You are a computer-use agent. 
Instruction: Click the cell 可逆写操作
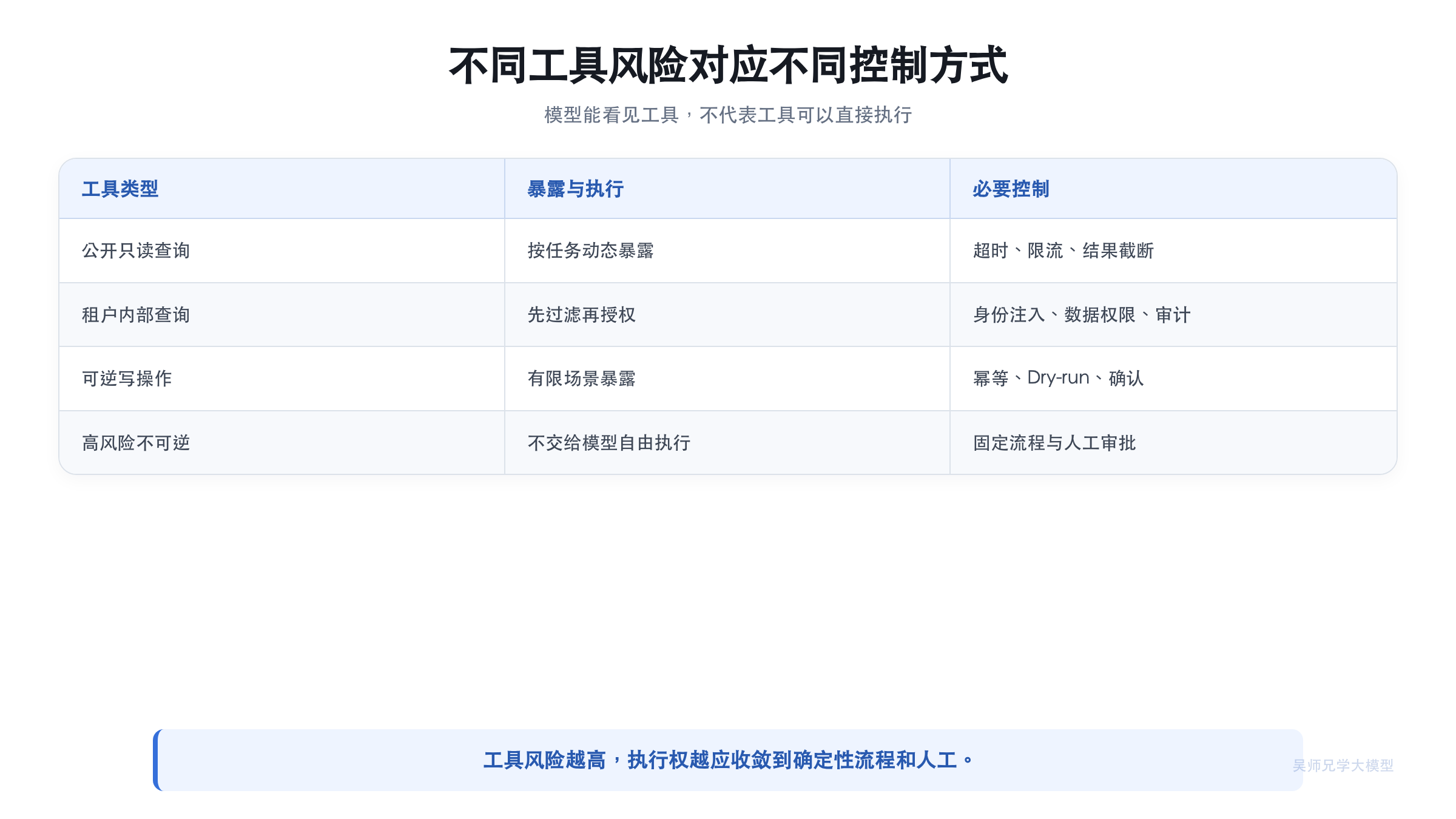coord(281,379)
